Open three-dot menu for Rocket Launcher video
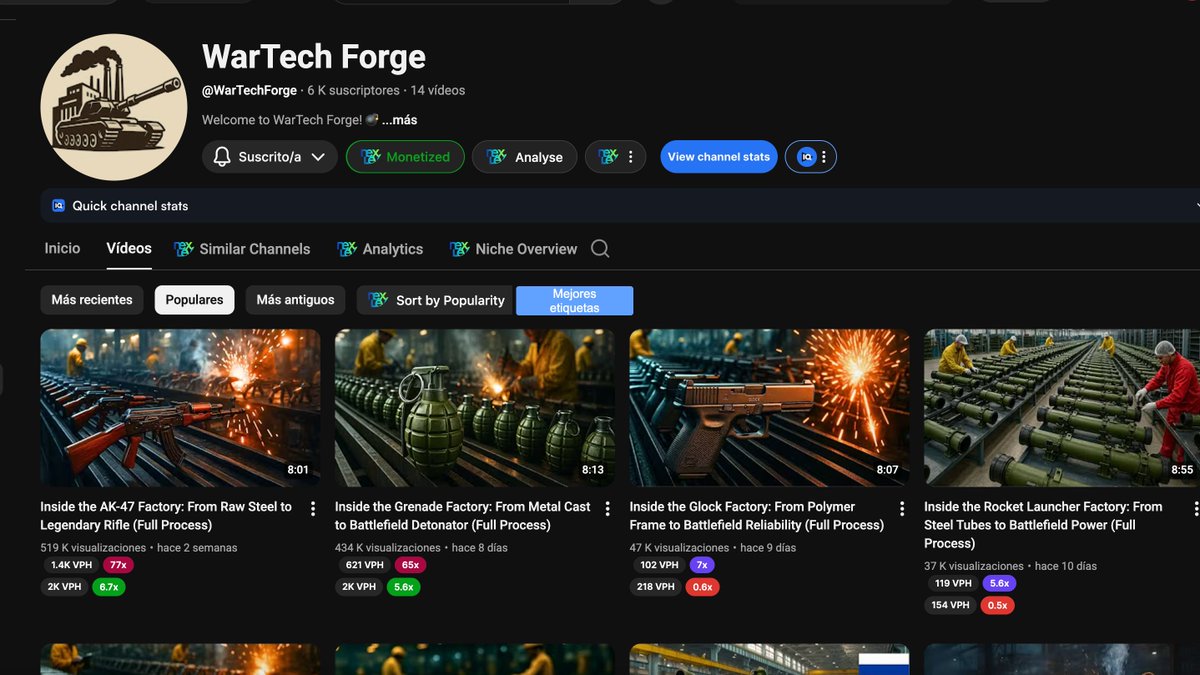This screenshot has height=675, width=1200. tap(1196, 509)
